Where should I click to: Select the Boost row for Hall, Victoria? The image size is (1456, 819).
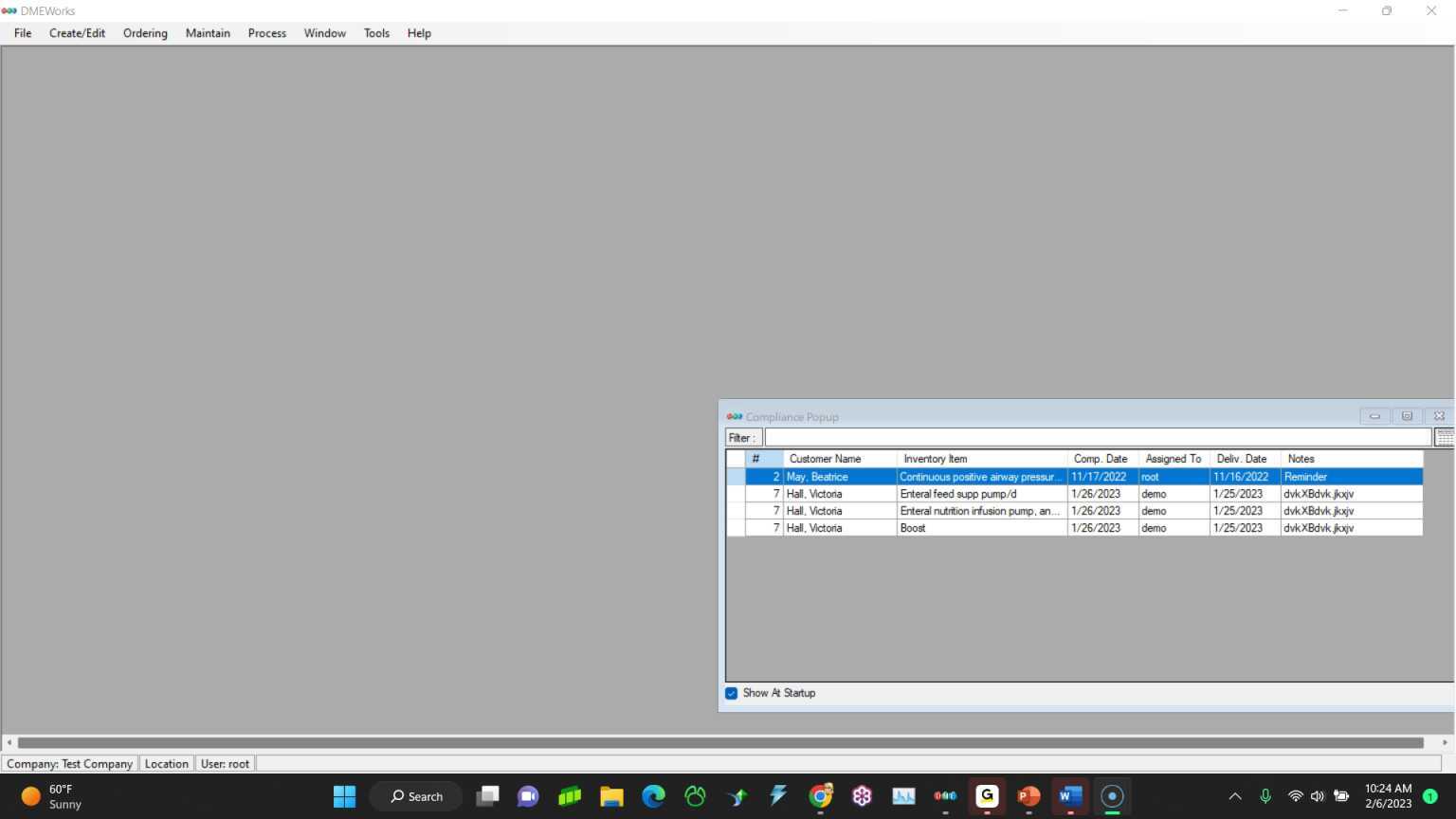tap(981, 528)
